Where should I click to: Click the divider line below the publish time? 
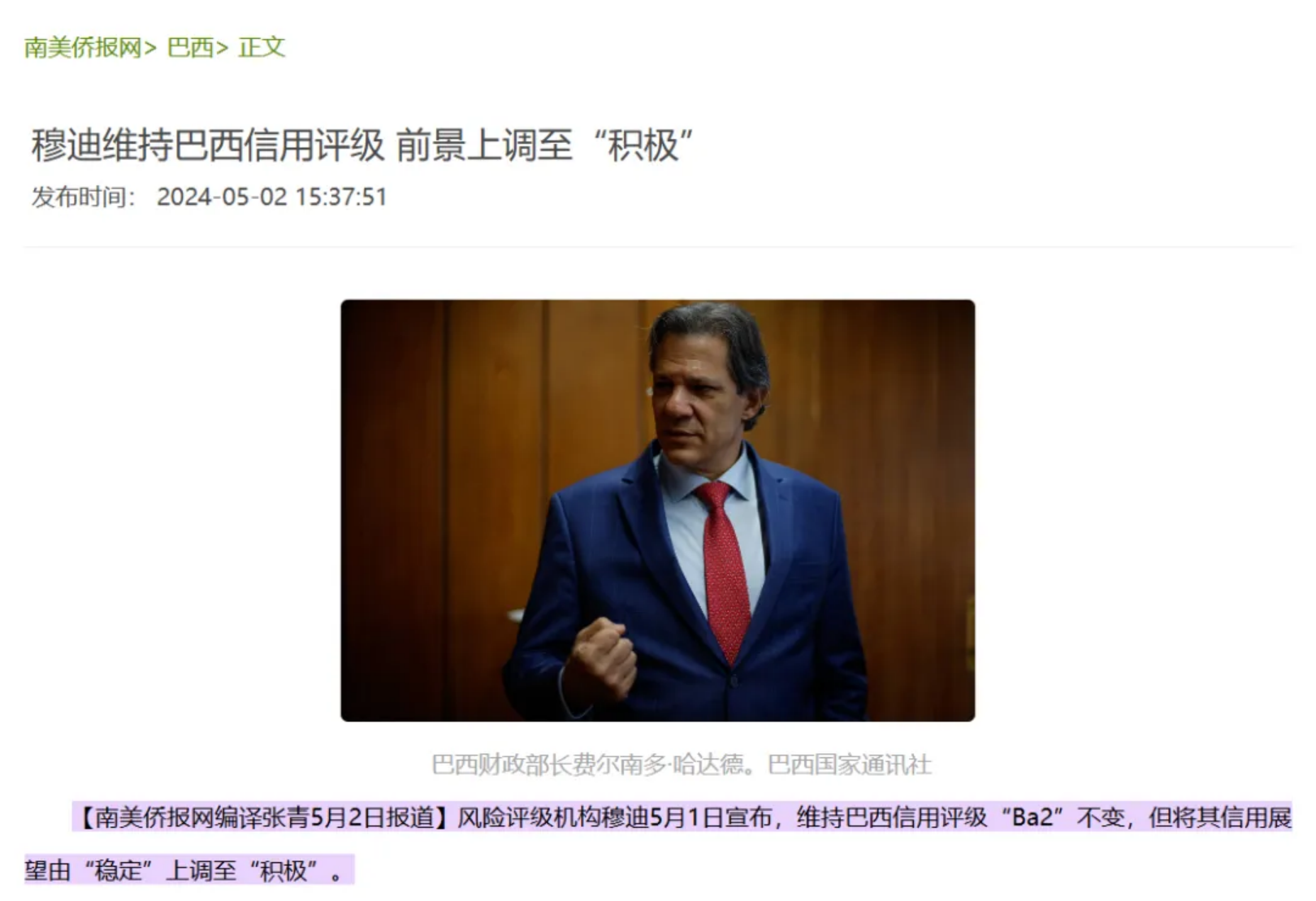tap(658, 246)
